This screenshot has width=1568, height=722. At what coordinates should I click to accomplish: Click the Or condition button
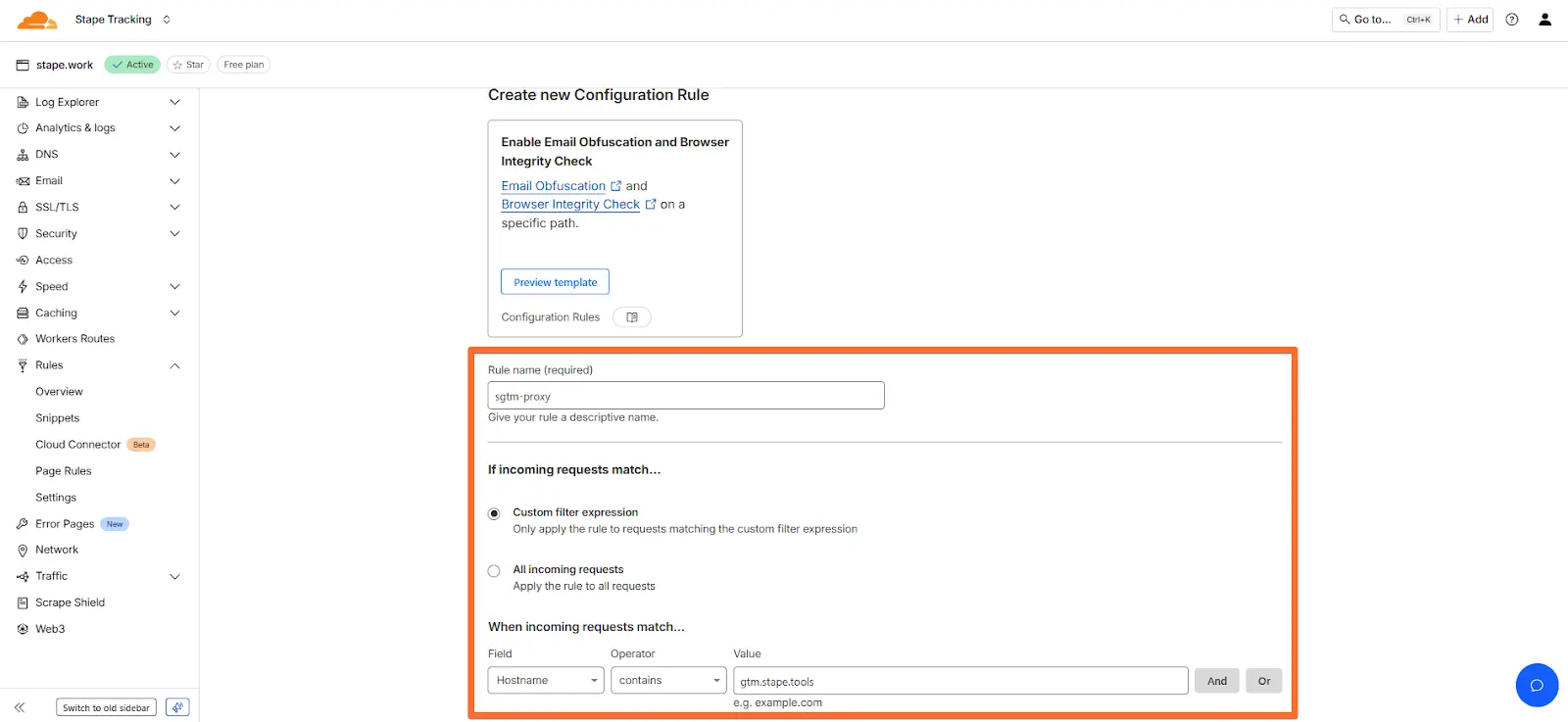1264,681
